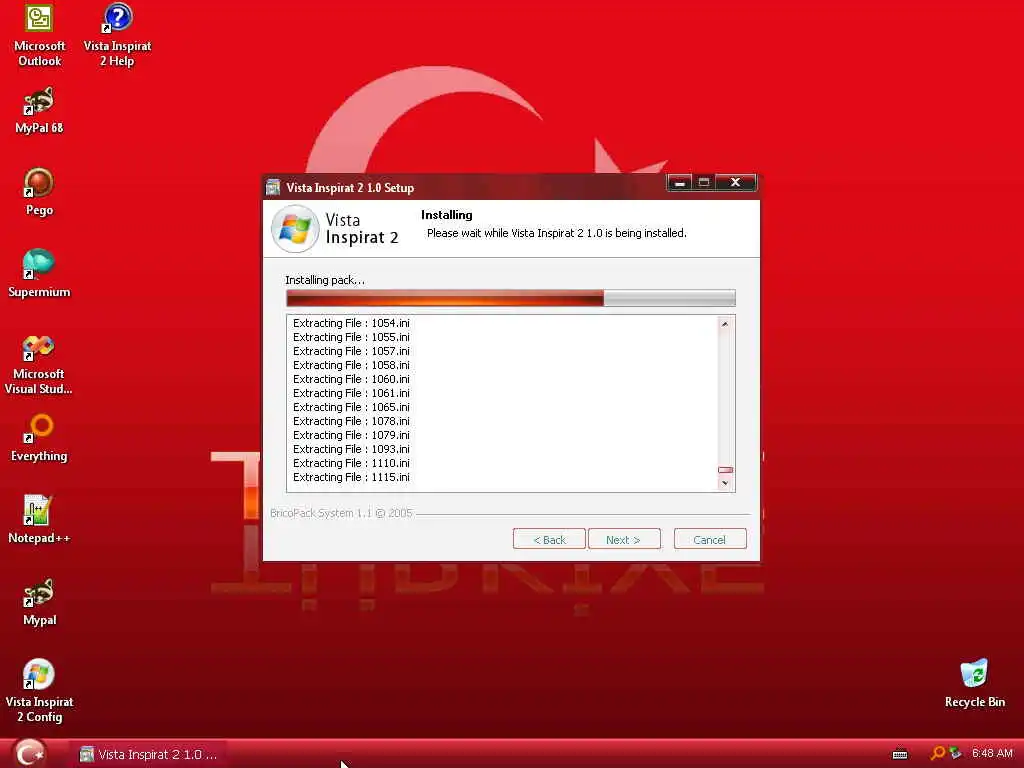Image resolution: width=1024 pixels, height=768 pixels.
Task: Select the Vista Inspirat taskbar button
Action: pos(149,754)
